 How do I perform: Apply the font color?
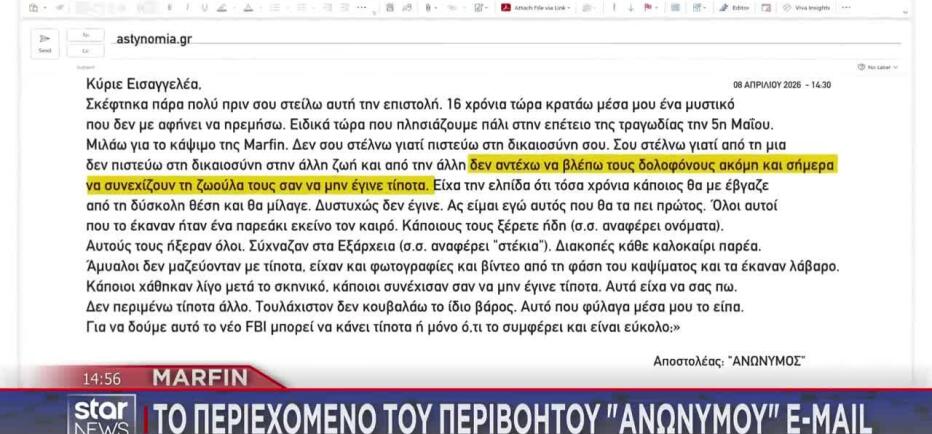[x=248, y=8]
